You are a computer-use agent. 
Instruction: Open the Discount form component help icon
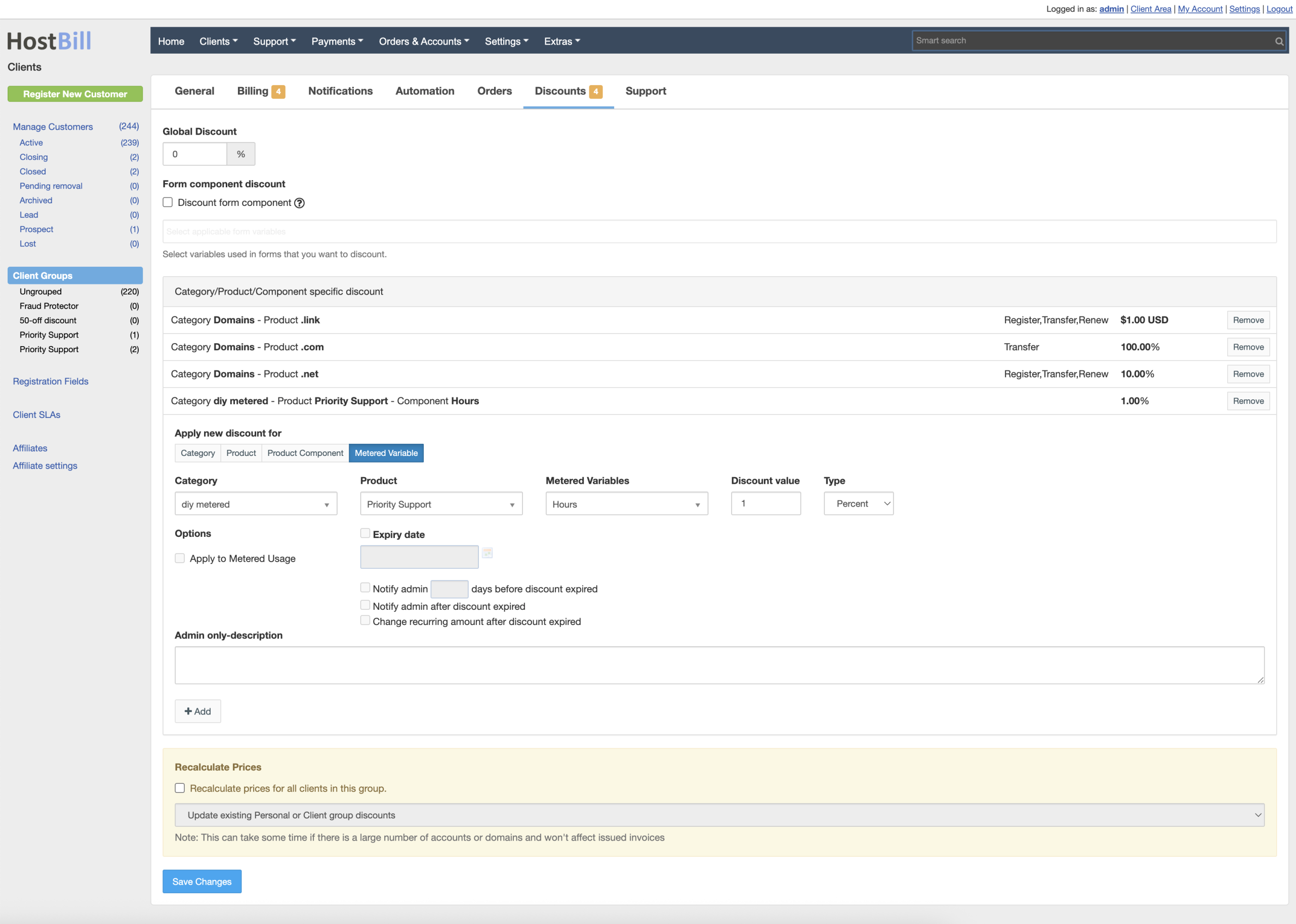[x=299, y=203]
